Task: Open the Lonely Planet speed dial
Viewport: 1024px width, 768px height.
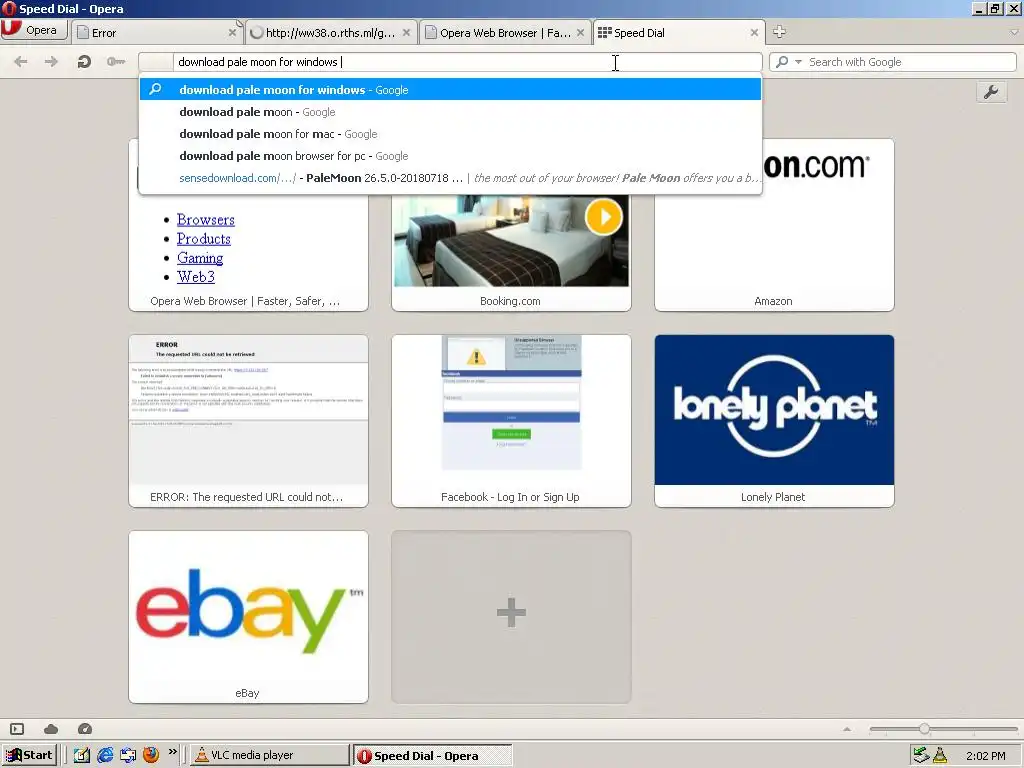Action: (774, 421)
